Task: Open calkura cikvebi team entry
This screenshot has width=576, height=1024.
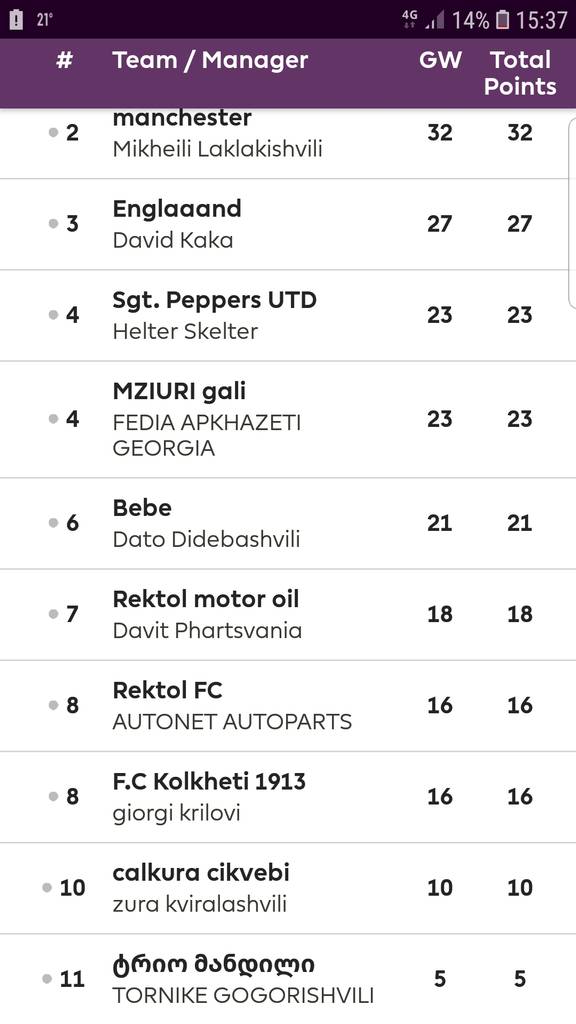Action: (288, 888)
